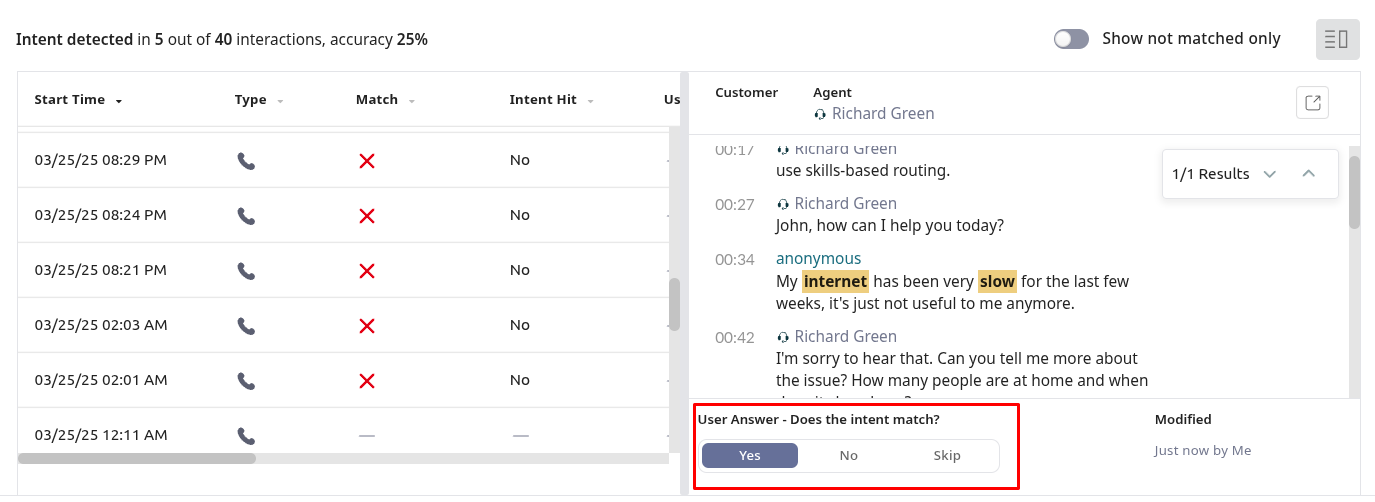Screen dimensions: 1375x502
Task: Enable Show not matched only toggle
Action: coord(1071,39)
